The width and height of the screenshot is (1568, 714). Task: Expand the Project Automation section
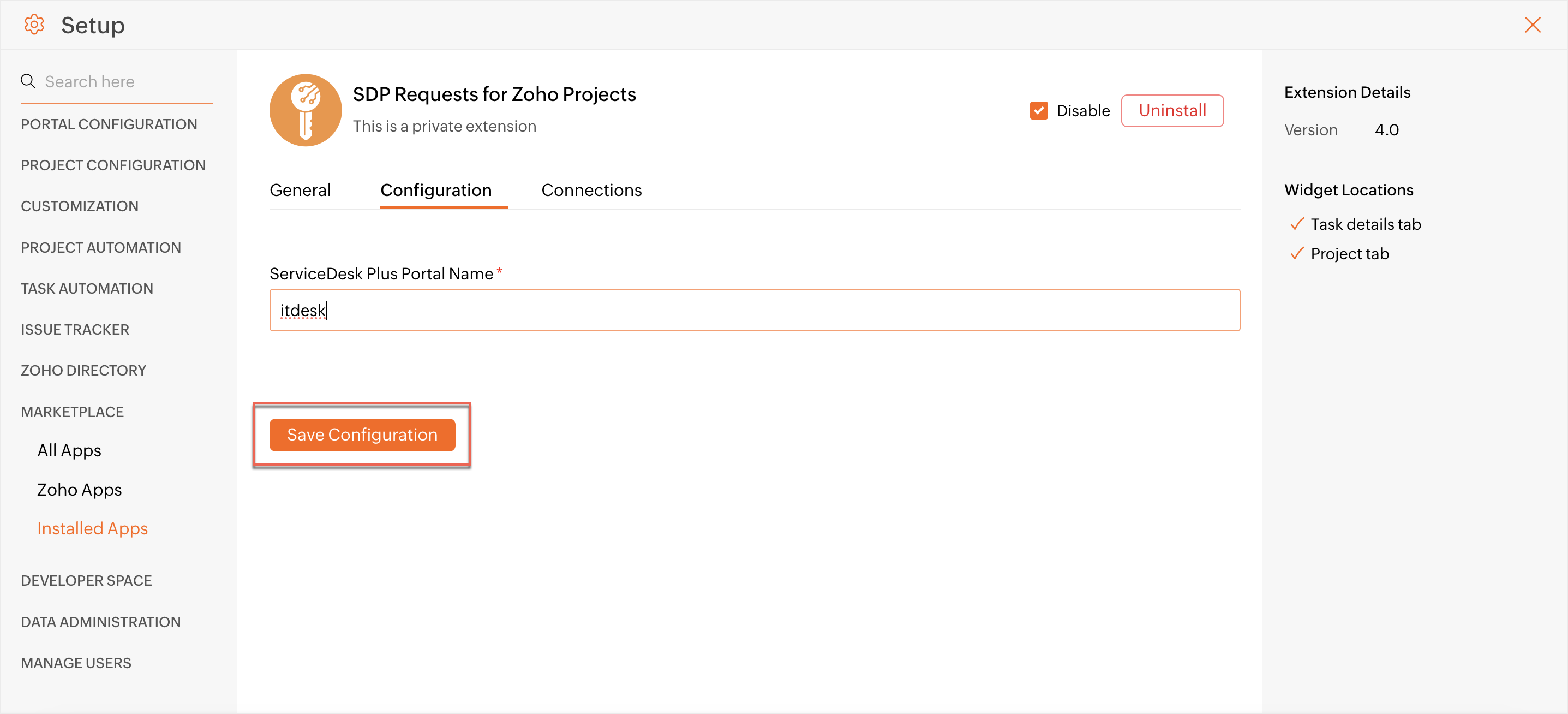[x=101, y=247]
